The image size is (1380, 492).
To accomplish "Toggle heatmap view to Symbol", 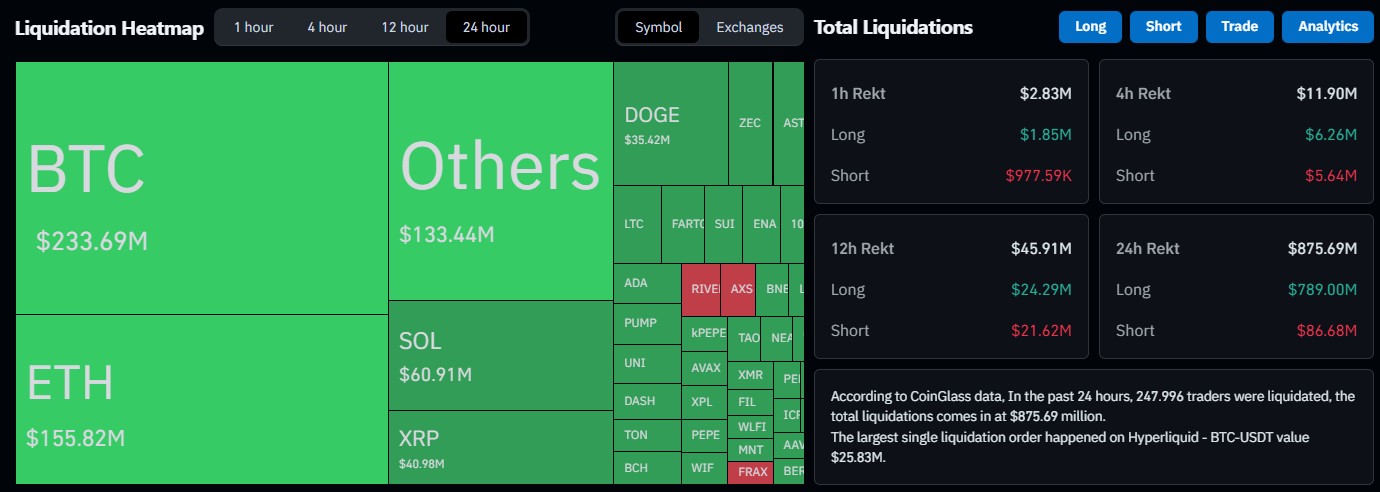I will (x=658, y=27).
